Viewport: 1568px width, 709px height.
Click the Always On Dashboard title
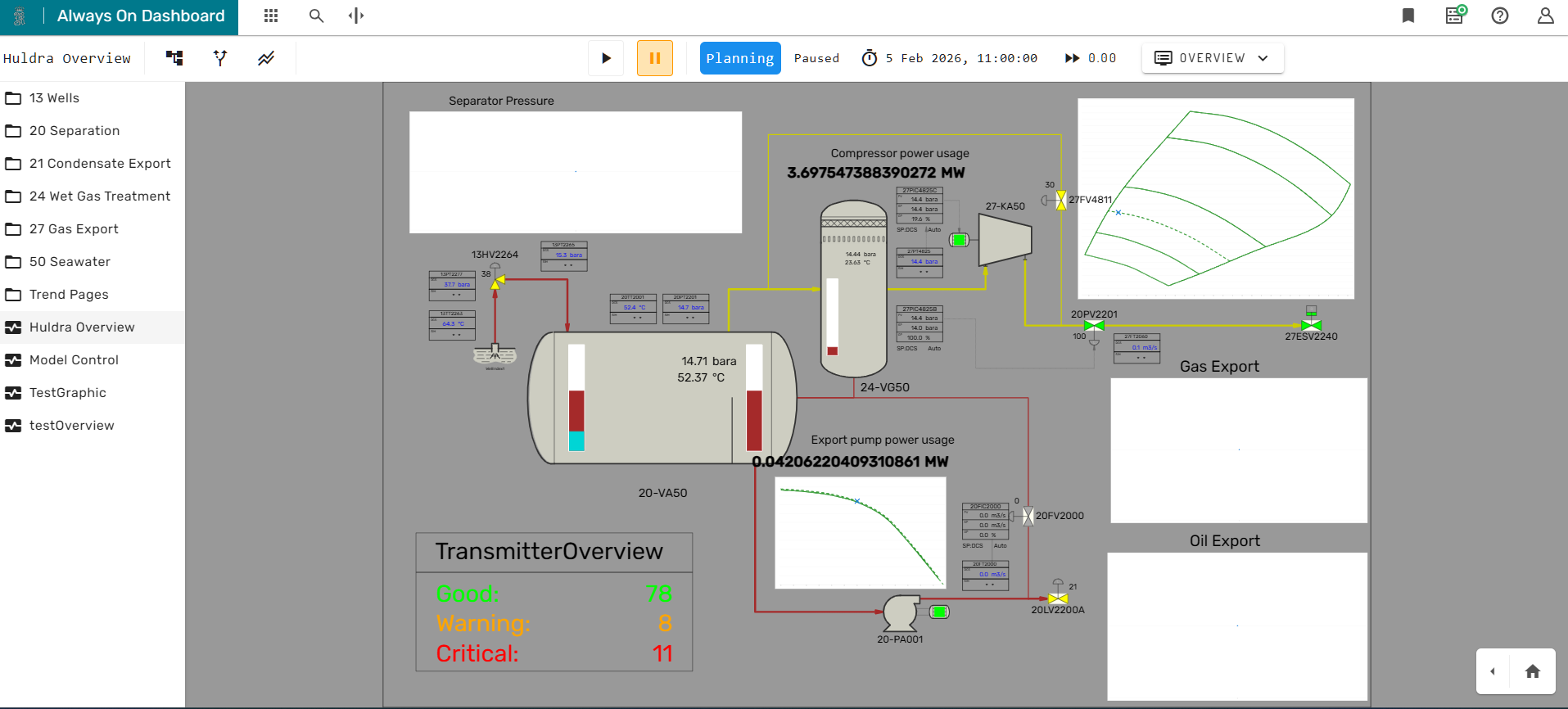tap(140, 16)
